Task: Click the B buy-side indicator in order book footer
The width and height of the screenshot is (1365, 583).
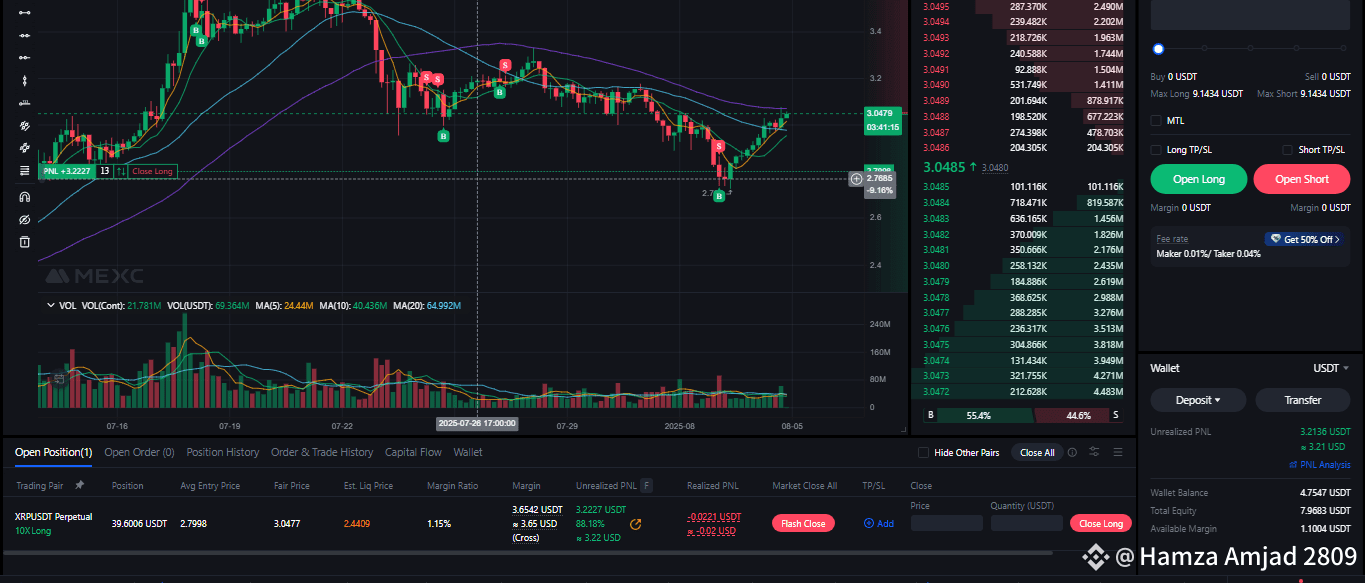Action: pyautogui.click(x=931, y=415)
